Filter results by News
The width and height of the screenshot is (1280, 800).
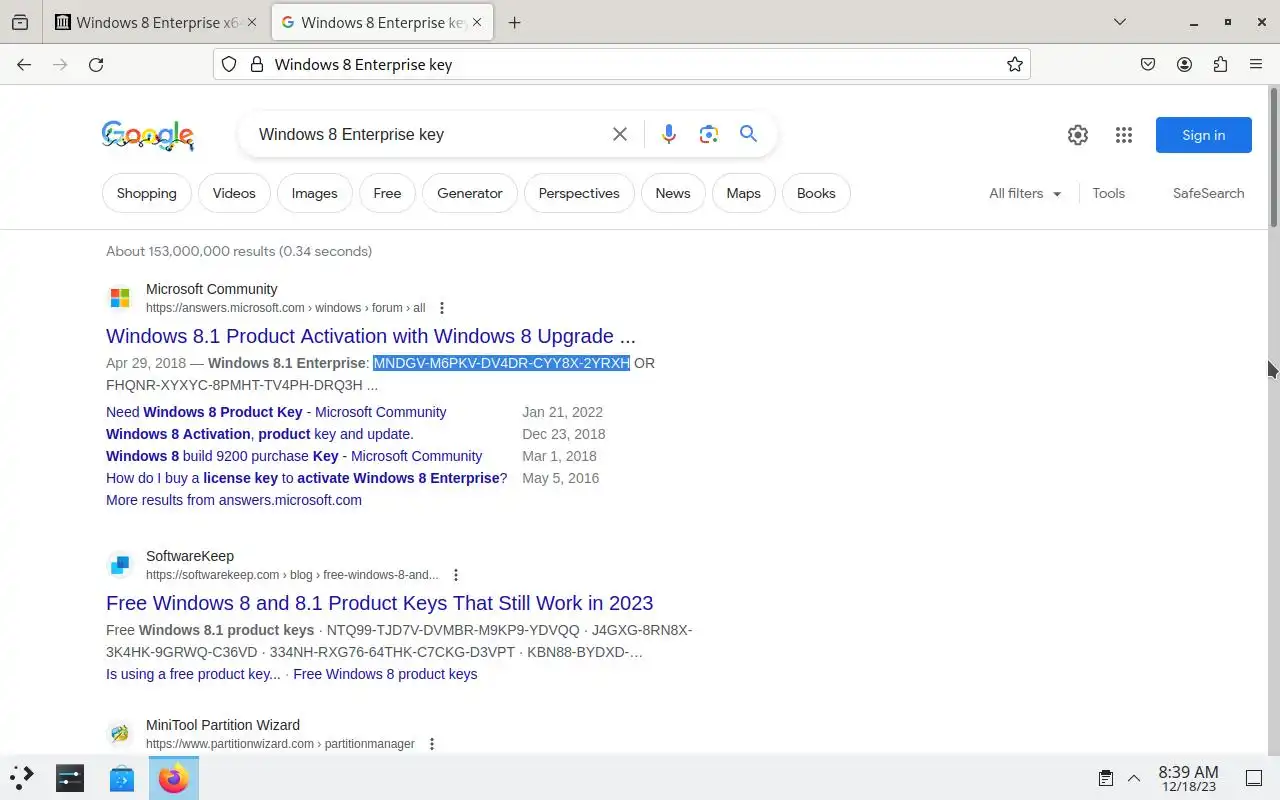pyautogui.click(x=673, y=193)
